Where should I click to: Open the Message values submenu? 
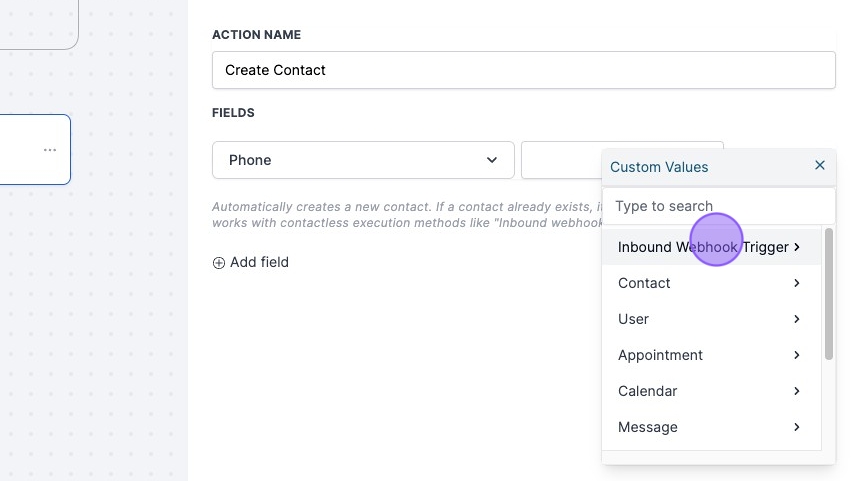(x=648, y=427)
